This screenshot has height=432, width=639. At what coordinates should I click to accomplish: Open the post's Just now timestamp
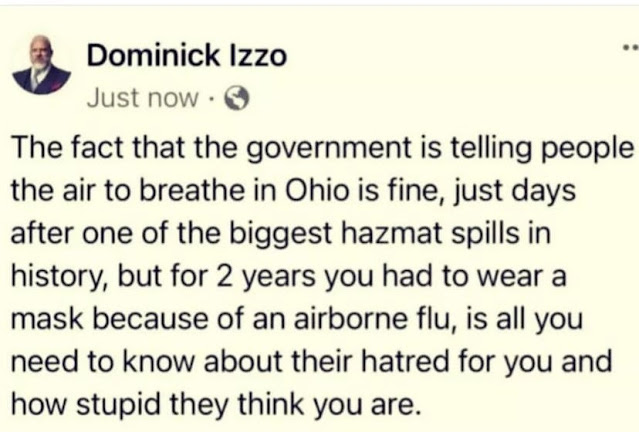point(143,98)
